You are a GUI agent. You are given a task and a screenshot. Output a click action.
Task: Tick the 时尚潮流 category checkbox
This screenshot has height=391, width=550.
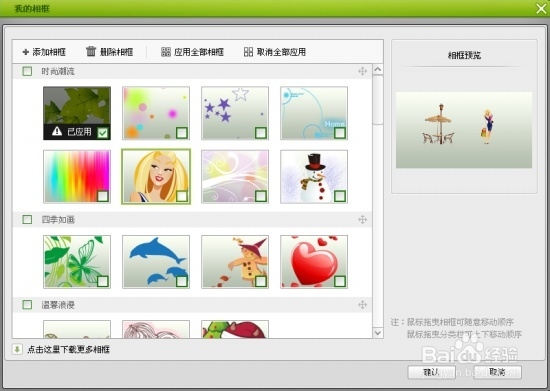(x=27, y=71)
